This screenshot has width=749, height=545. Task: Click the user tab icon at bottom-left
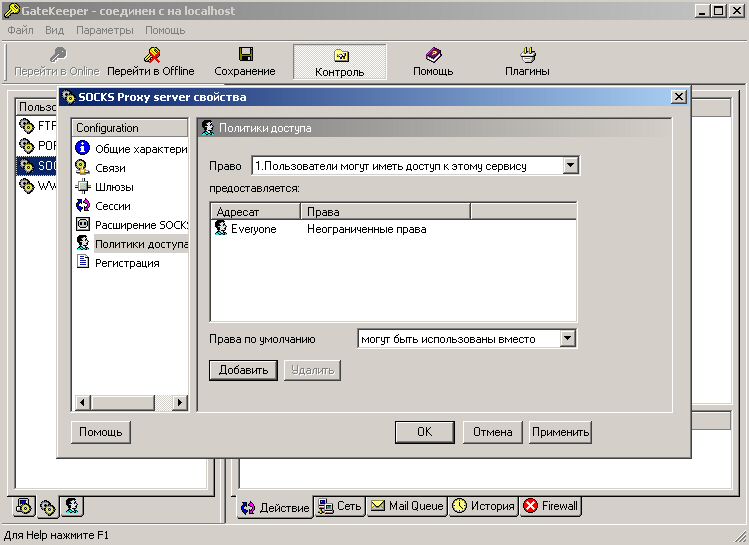click(72, 506)
